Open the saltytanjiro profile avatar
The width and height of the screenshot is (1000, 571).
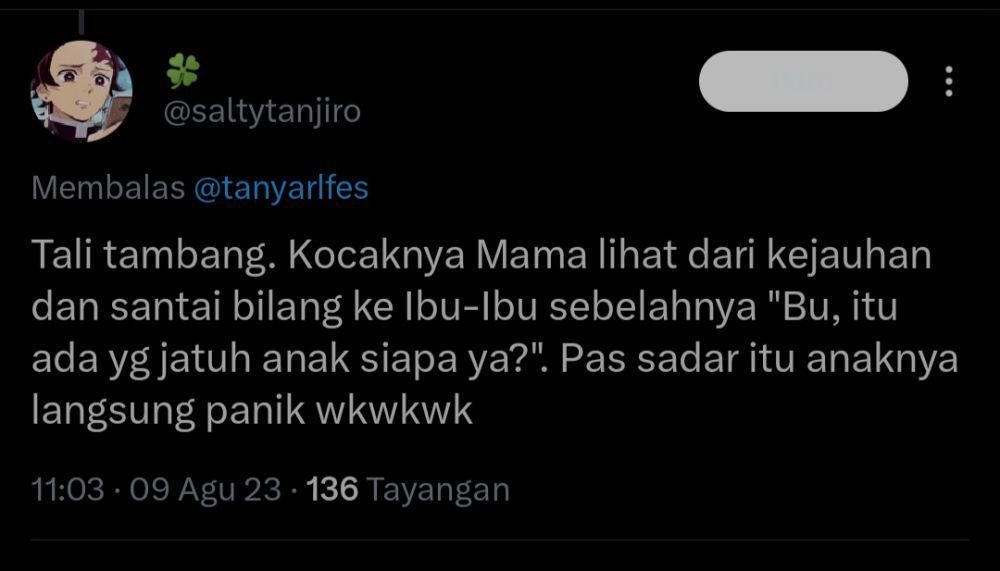tap(82, 91)
